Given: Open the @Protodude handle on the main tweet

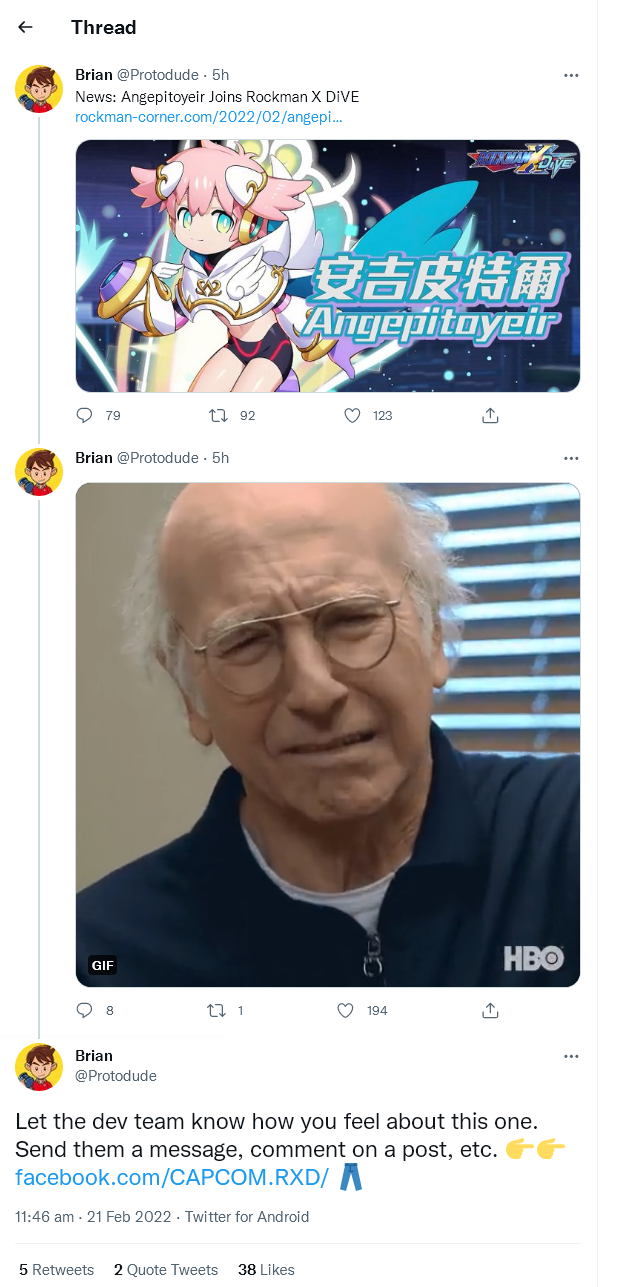Looking at the screenshot, I should [116, 1076].
